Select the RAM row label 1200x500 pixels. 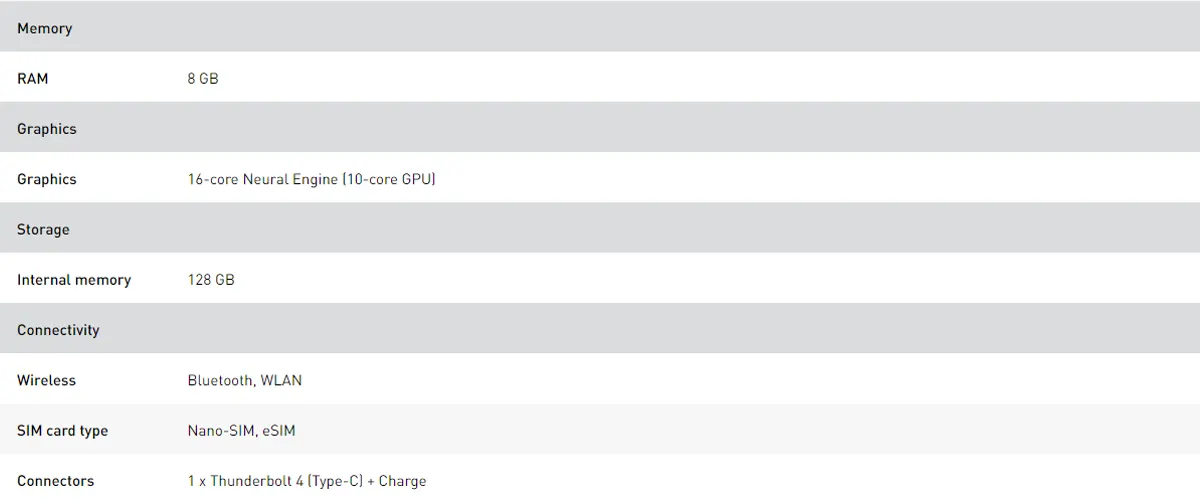33,78
